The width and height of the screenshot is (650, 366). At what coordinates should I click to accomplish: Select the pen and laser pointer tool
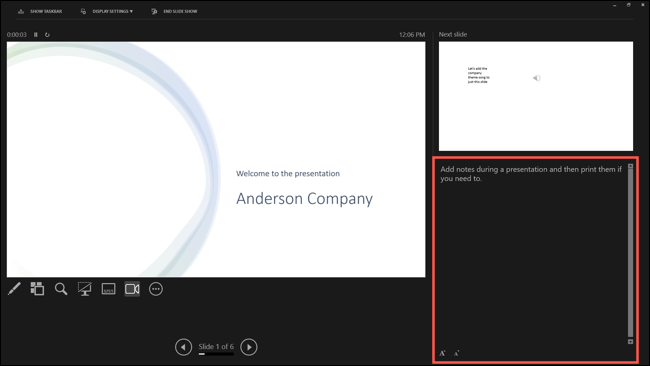coord(14,289)
